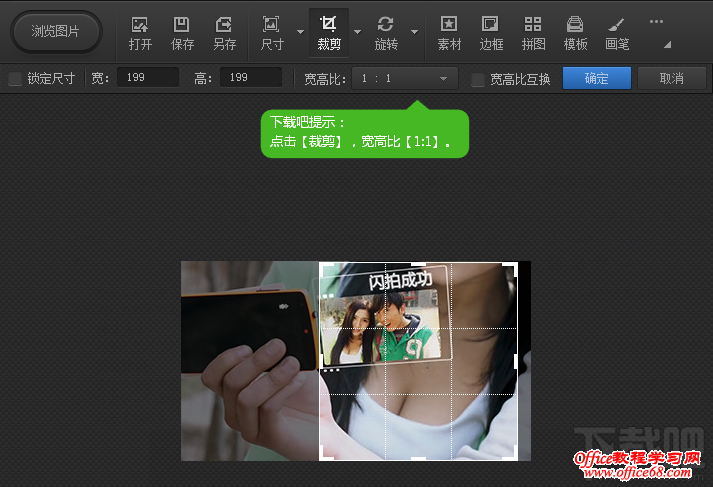This screenshot has height=487, width=713.
Task: Click the 保存 (Save) icon
Action: tap(182, 32)
